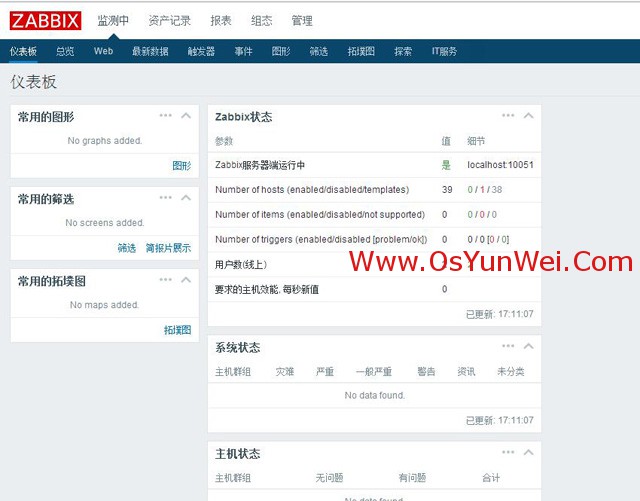Click the 用户数(线上) row label
This screenshot has height=501, width=640.
click(241, 265)
